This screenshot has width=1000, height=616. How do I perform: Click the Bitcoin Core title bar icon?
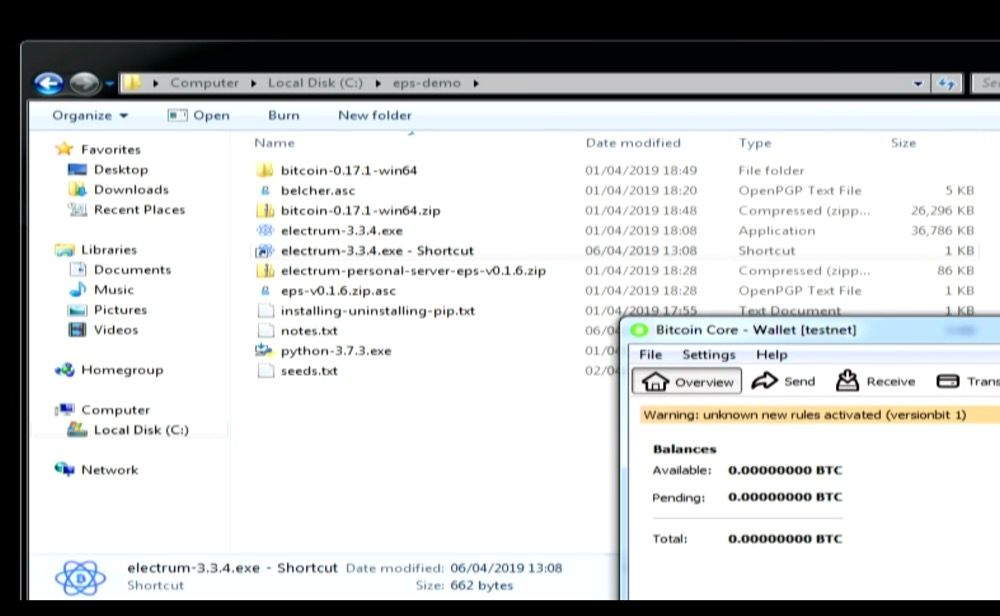pos(639,330)
